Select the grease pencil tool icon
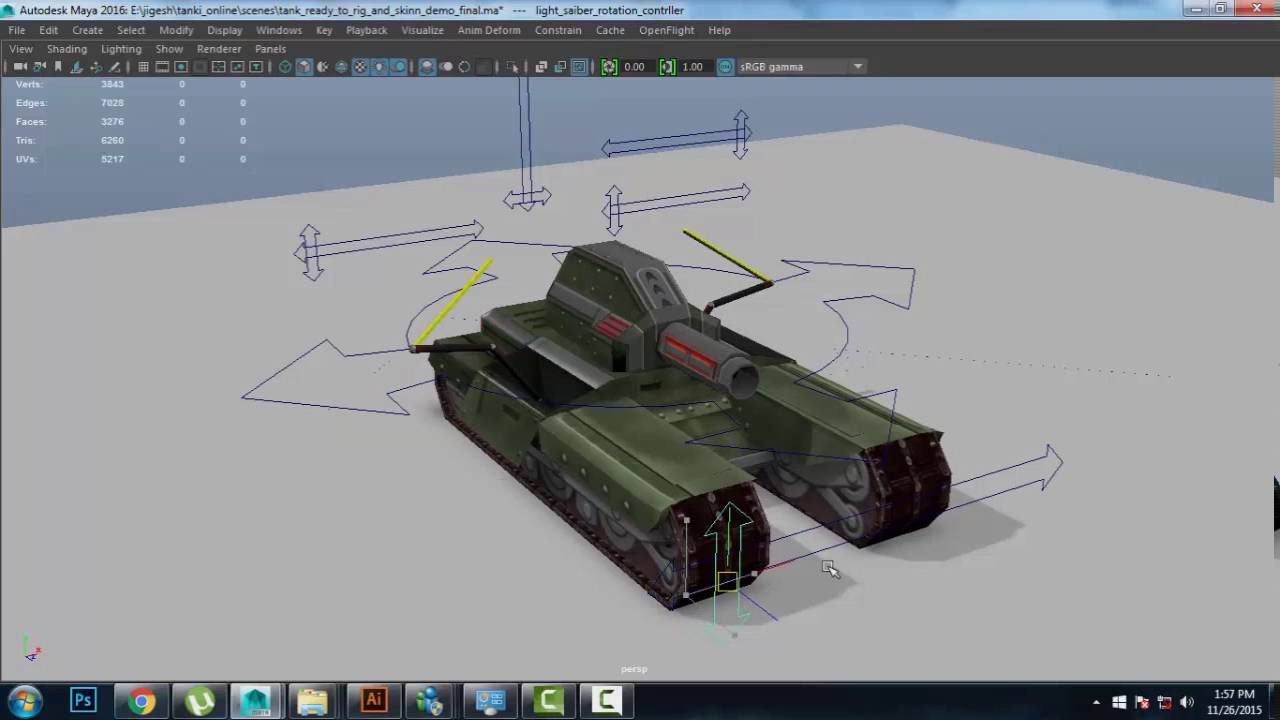 pos(115,67)
